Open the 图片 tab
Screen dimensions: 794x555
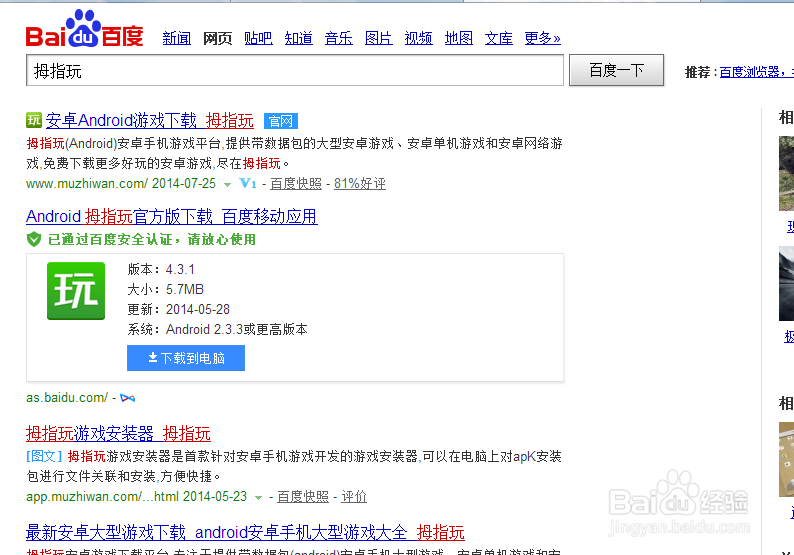(379, 38)
